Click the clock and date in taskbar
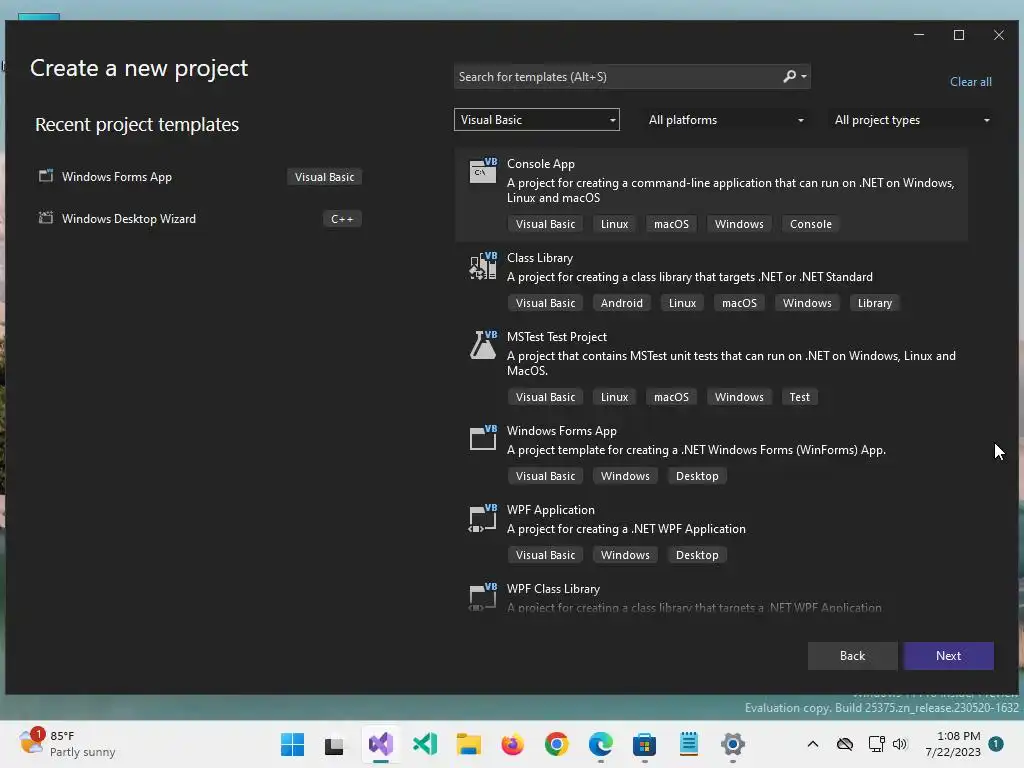Screen dimensions: 1024x768 [x=953, y=744]
